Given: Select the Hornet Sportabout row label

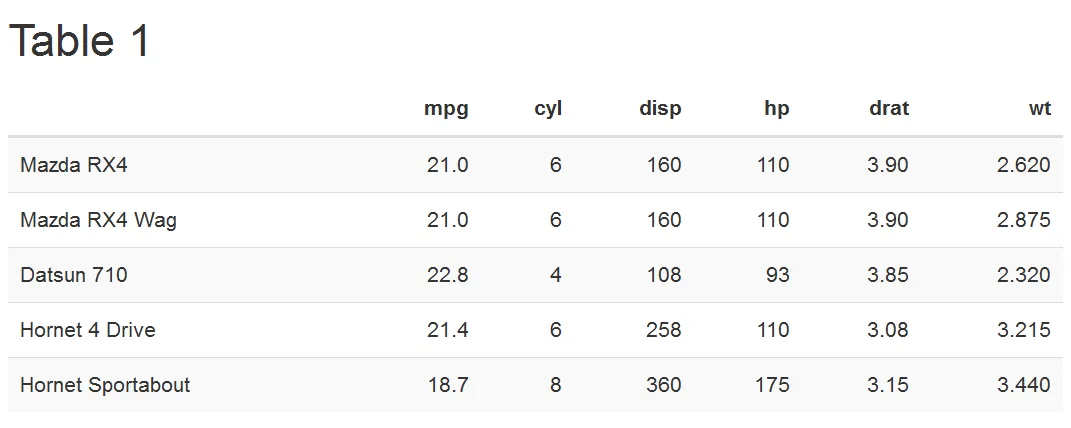Looking at the screenshot, I should click(x=105, y=385).
